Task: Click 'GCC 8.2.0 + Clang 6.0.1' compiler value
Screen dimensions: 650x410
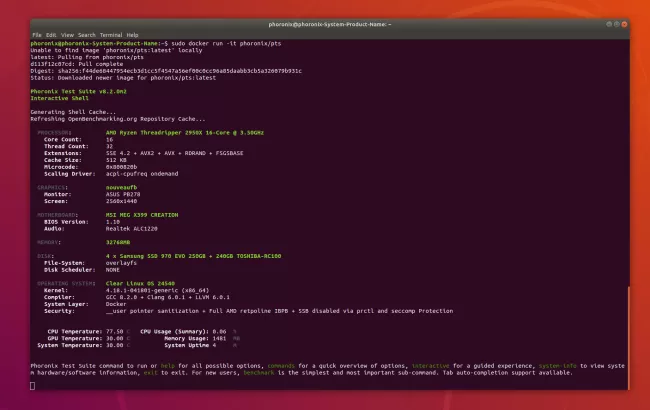Action: click(x=143, y=297)
